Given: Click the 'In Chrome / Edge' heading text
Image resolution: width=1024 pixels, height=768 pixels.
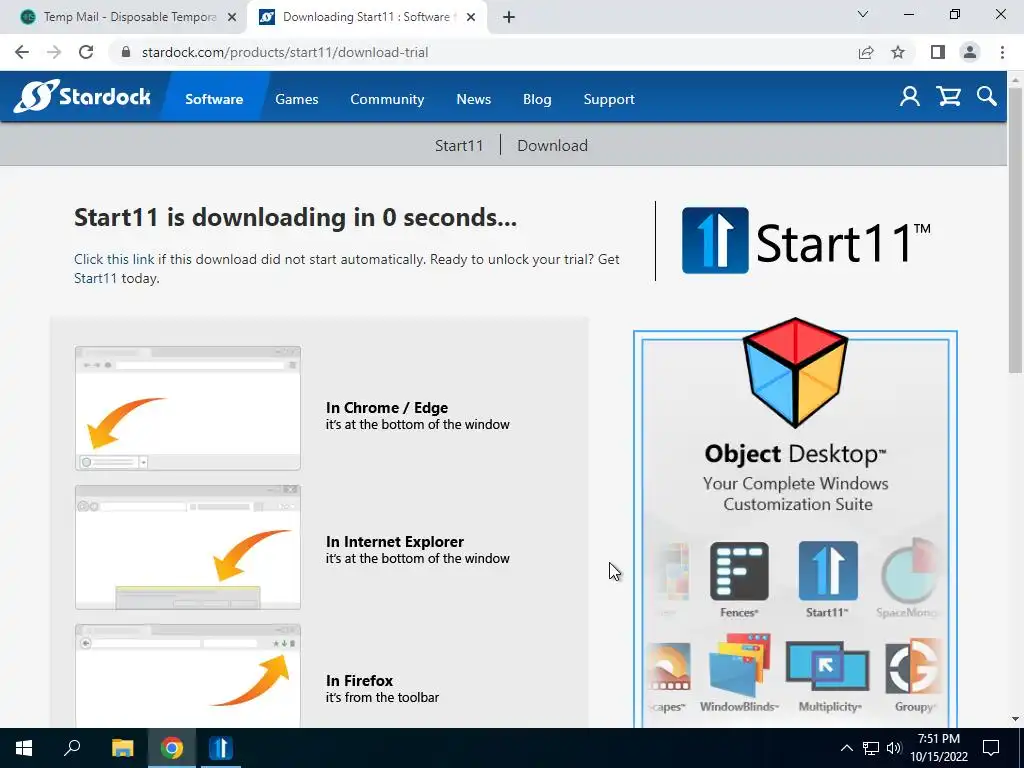Looking at the screenshot, I should [387, 408].
